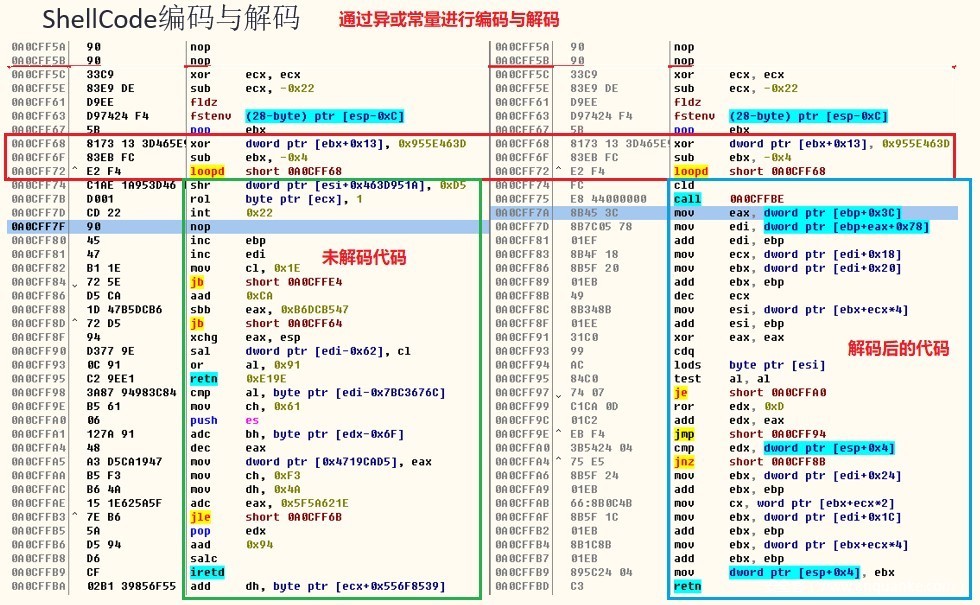Click the address 0A0CFF8D
980x605 pixels.
38,323
